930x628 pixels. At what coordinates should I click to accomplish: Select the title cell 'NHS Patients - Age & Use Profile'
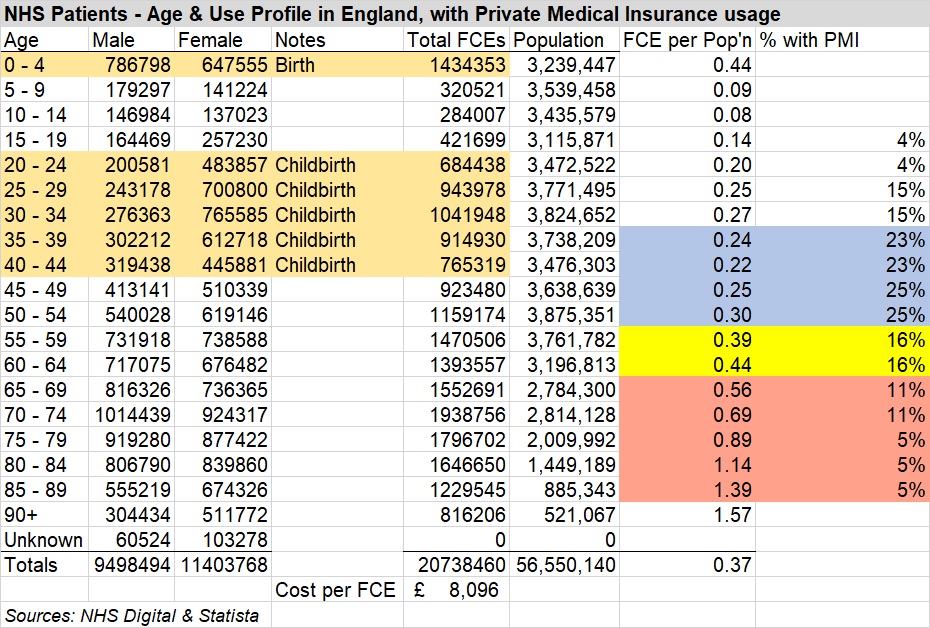click(392, 15)
